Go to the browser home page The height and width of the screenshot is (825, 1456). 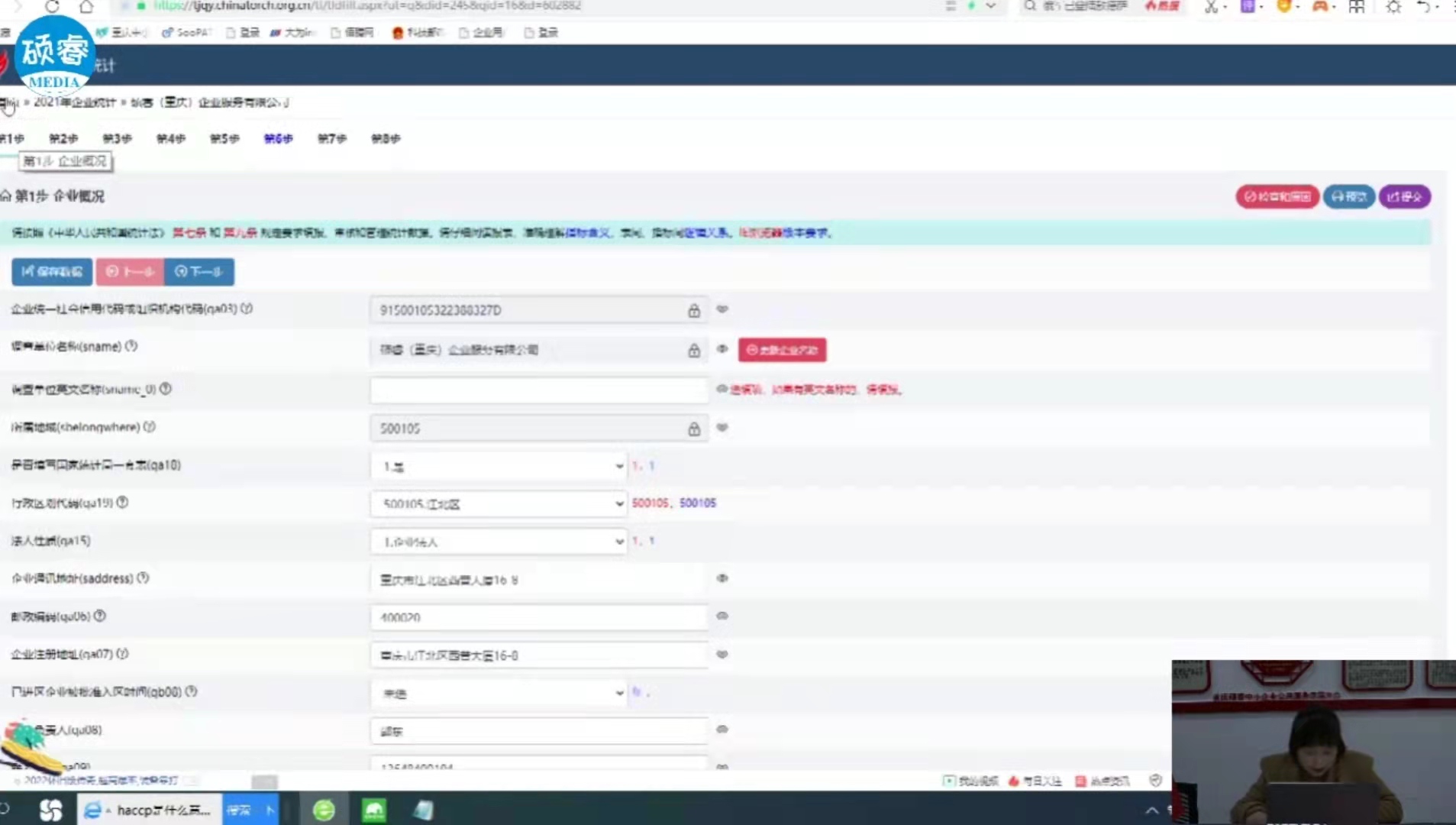[86, 6]
